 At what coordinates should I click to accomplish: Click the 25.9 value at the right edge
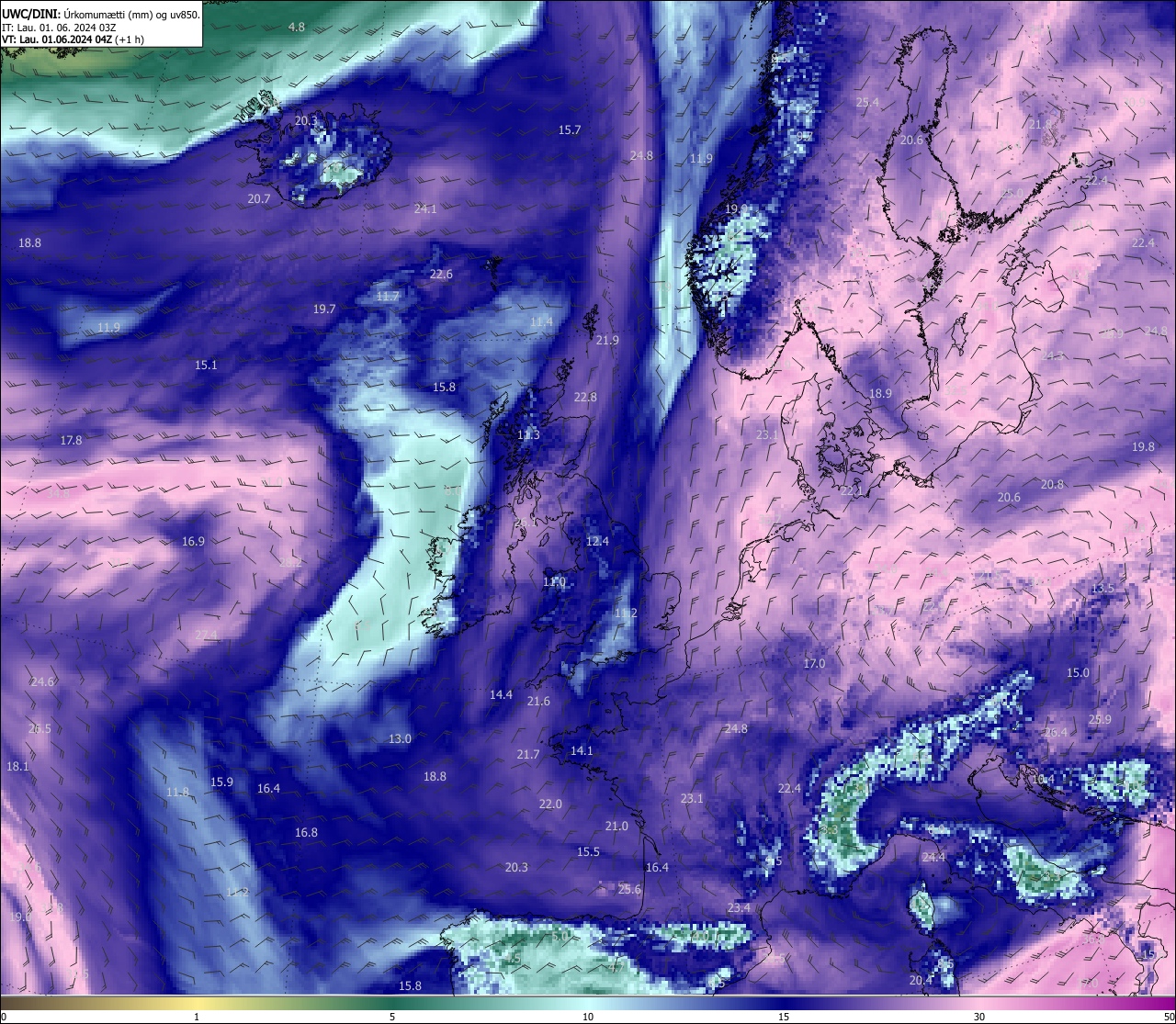tap(1100, 720)
